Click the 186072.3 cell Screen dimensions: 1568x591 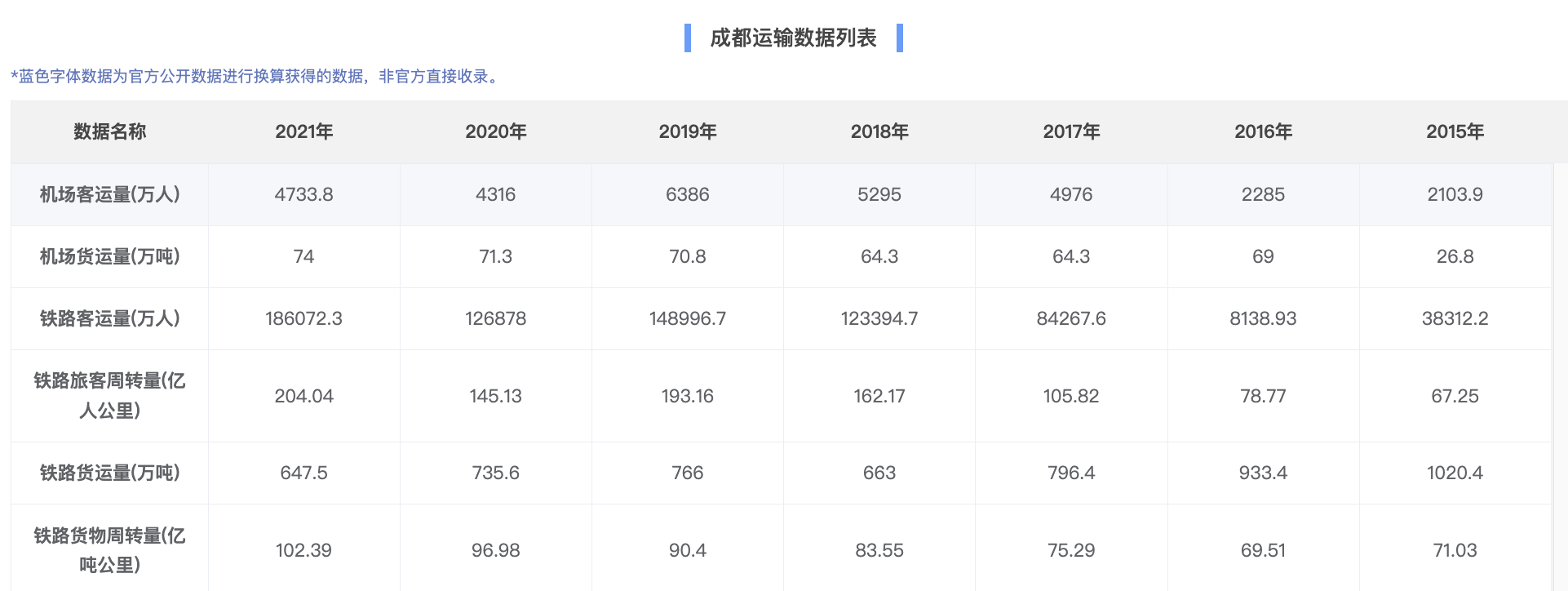[304, 318]
